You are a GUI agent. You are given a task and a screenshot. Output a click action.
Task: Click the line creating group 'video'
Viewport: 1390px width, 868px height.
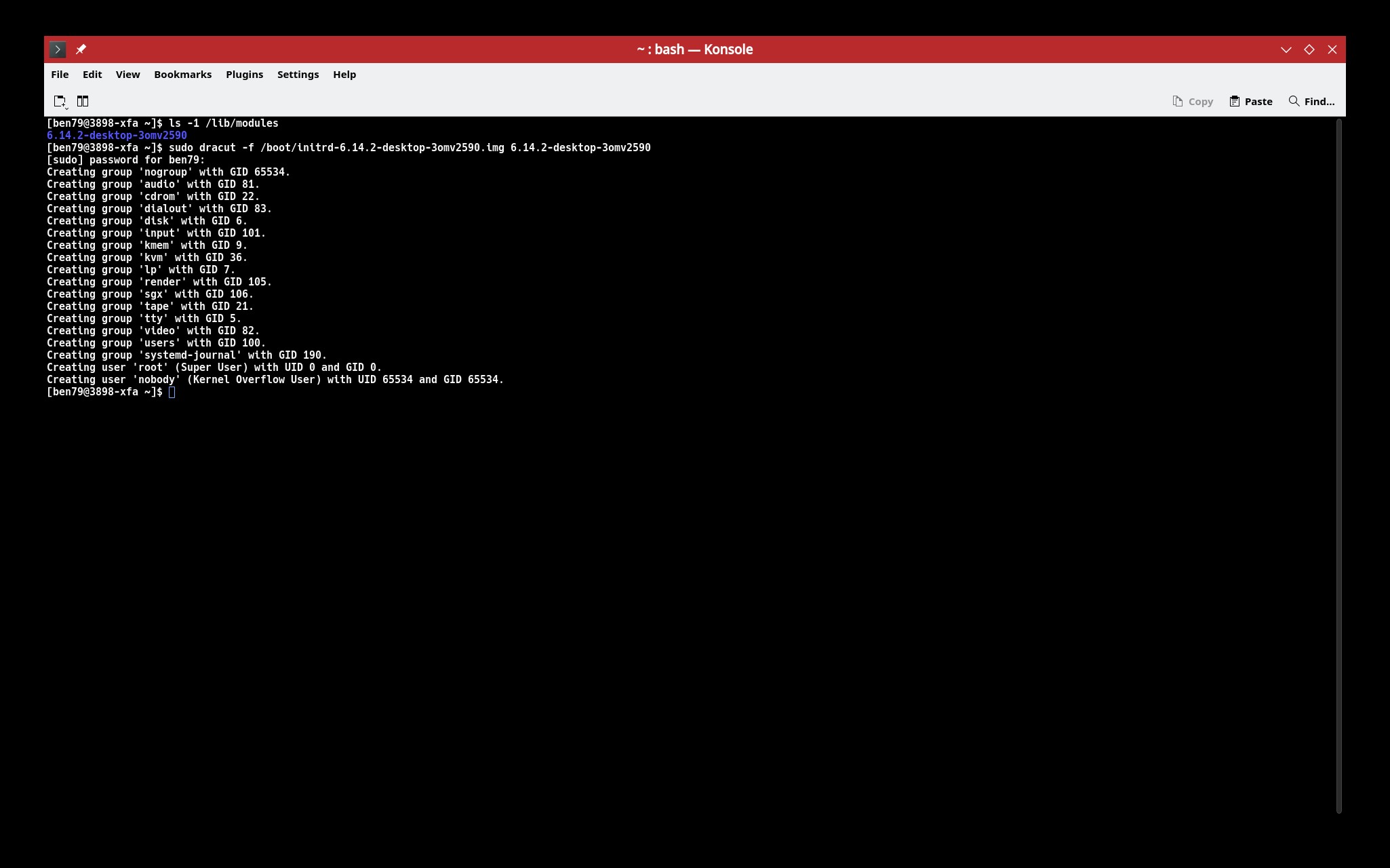pyautogui.click(x=153, y=331)
